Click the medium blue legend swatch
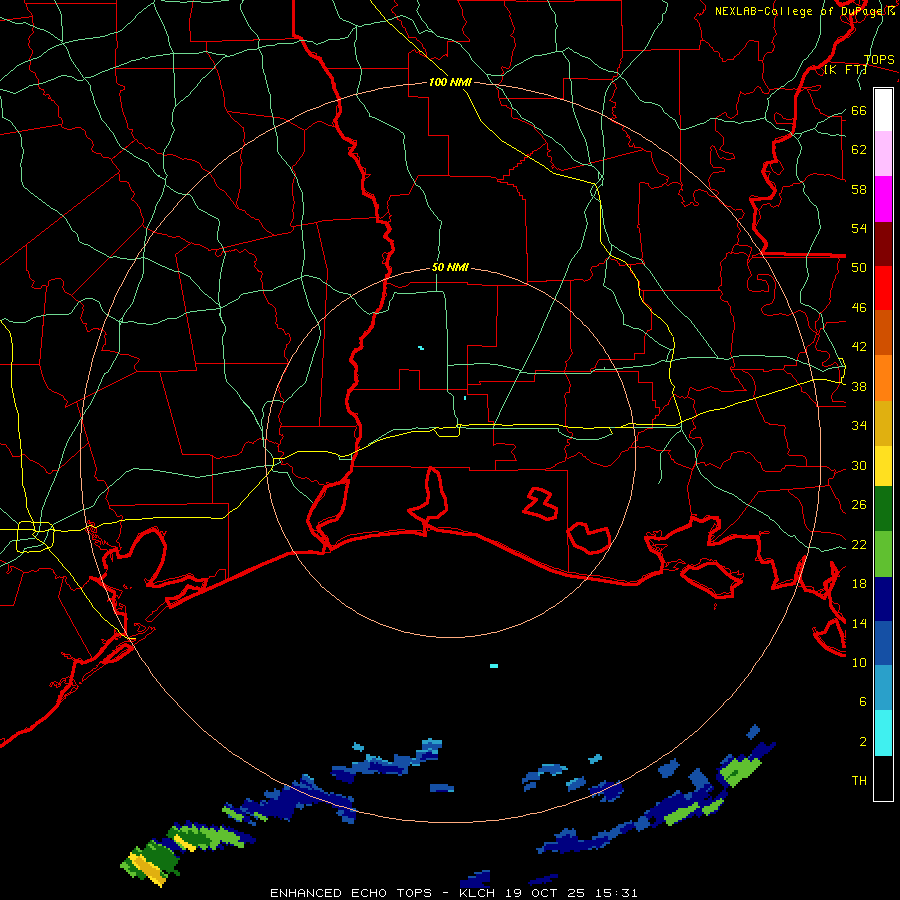The height and width of the screenshot is (900, 900). [x=883, y=643]
